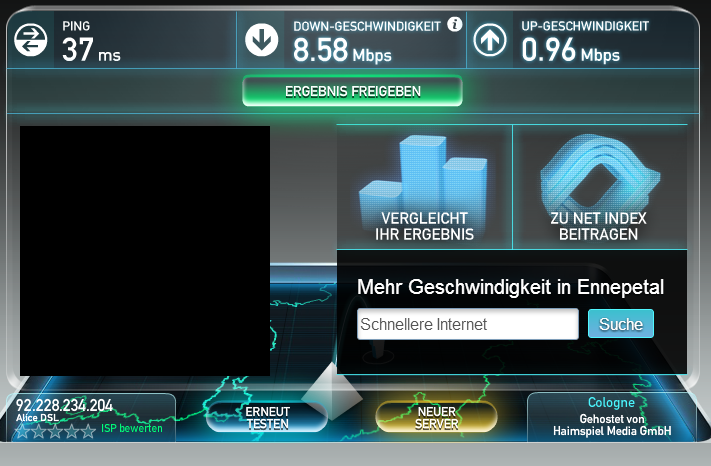Open the download speed info icon
This screenshot has width=711, height=466.
click(x=454, y=24)
